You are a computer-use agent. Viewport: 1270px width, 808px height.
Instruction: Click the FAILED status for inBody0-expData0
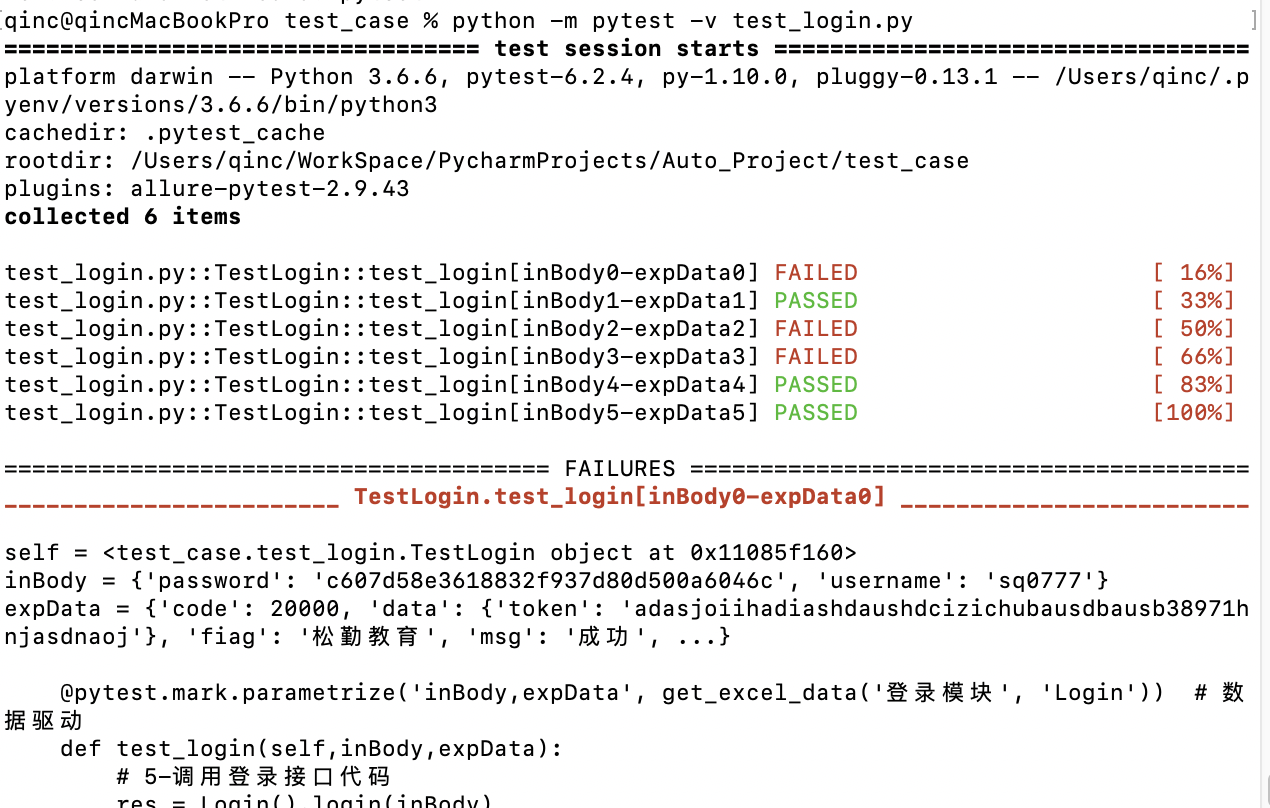(816, 273)
